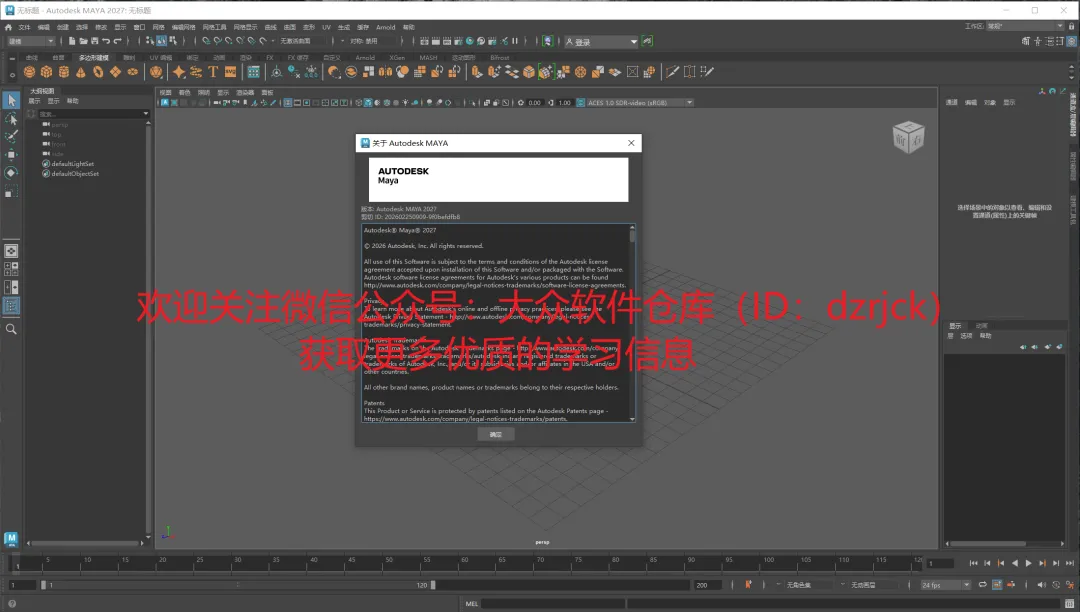This screenshot has width=1080, height=612.
Task: Select the Rotate tool in toolbox
Action: pos(11,173)
